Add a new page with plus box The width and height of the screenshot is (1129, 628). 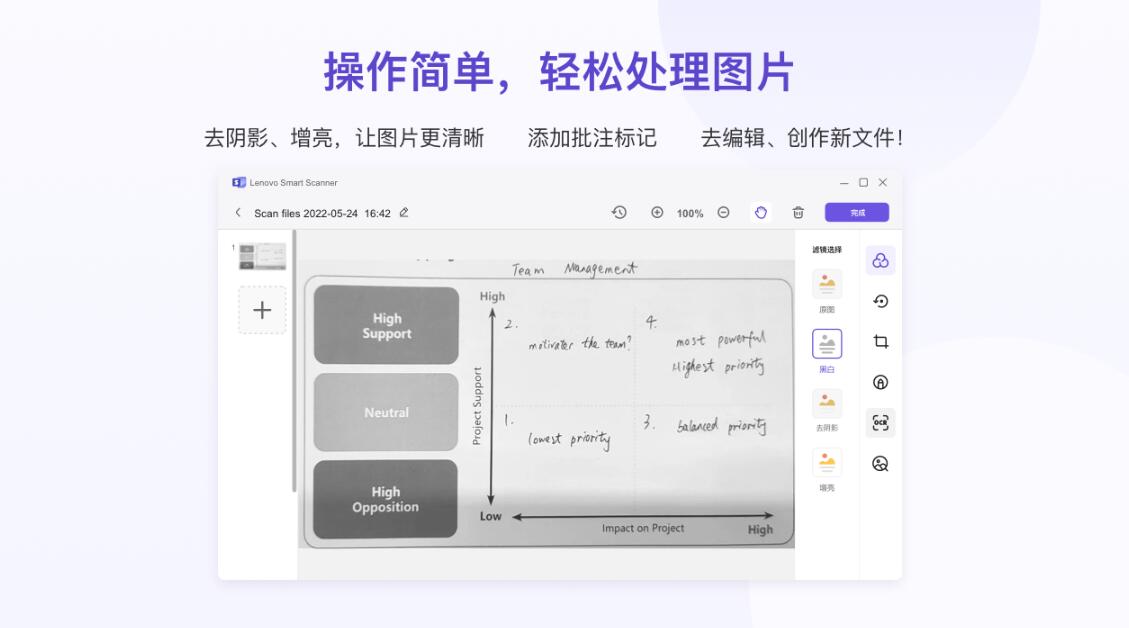(x=262, y=310)
